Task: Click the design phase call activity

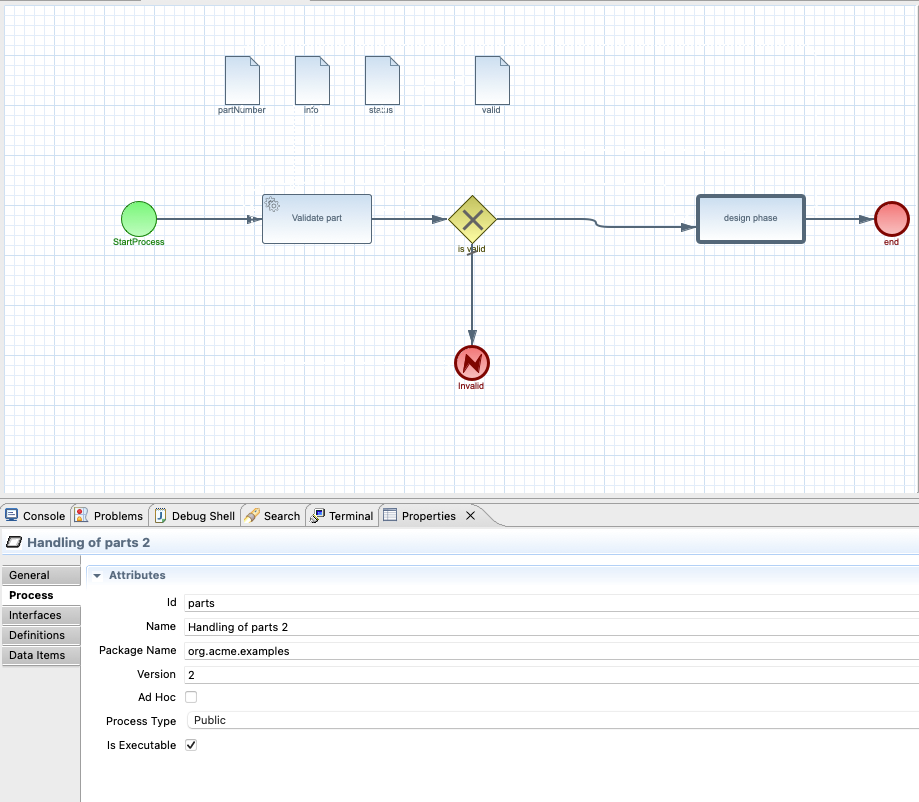Action: coord(750,218)
